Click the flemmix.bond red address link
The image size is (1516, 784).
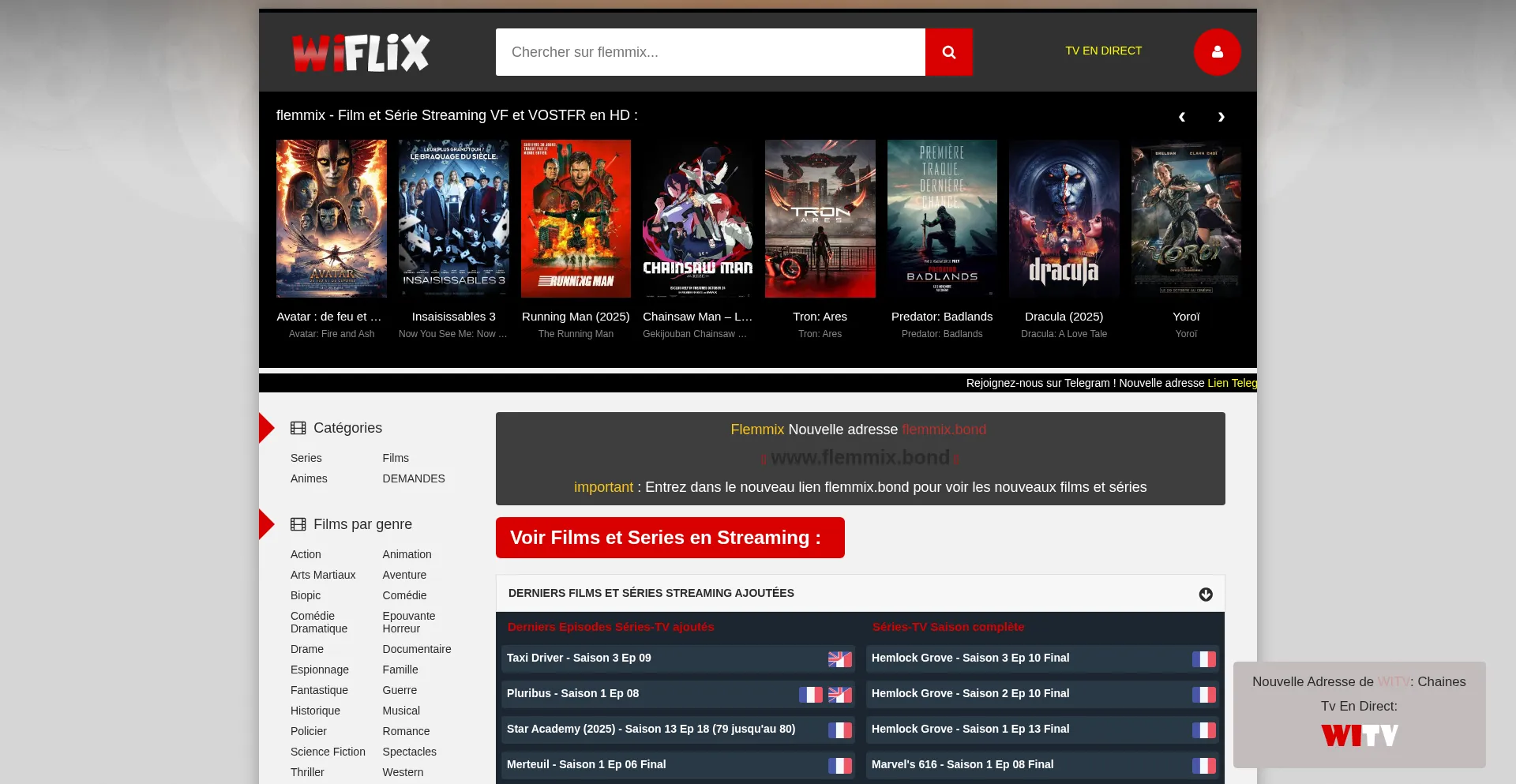(944, 430)
